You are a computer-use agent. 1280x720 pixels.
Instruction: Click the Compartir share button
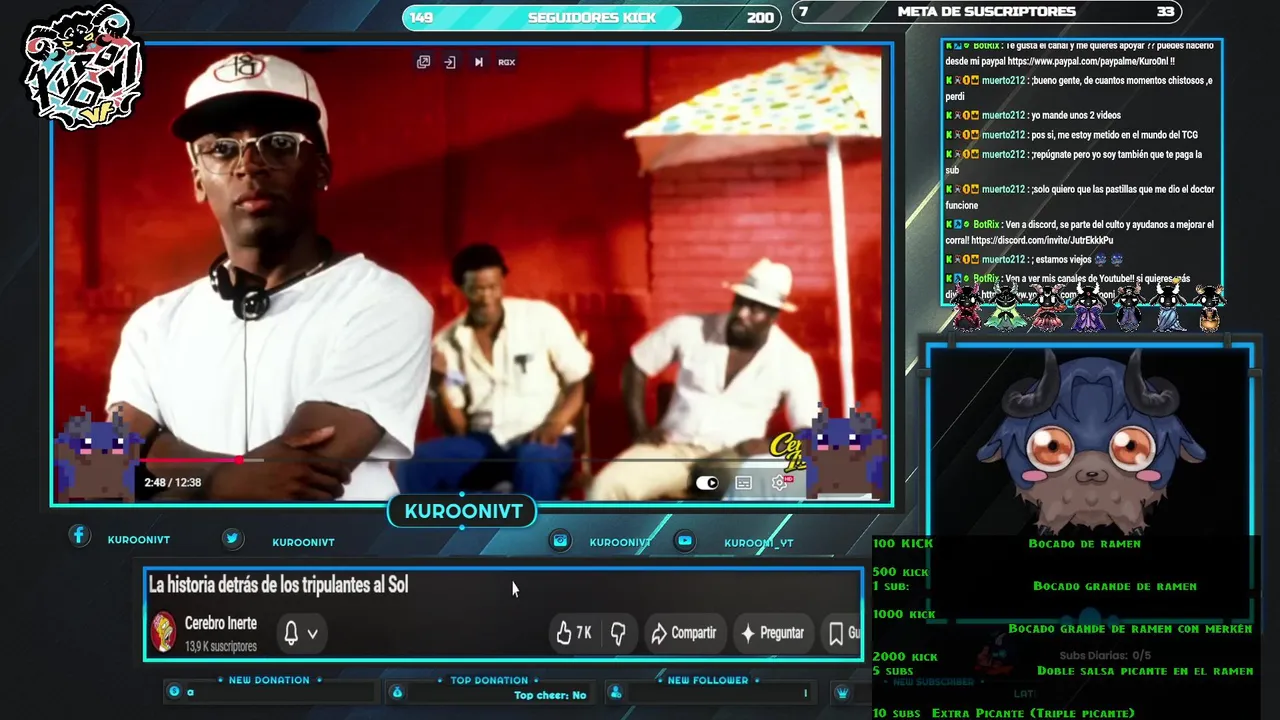point(683,633)
